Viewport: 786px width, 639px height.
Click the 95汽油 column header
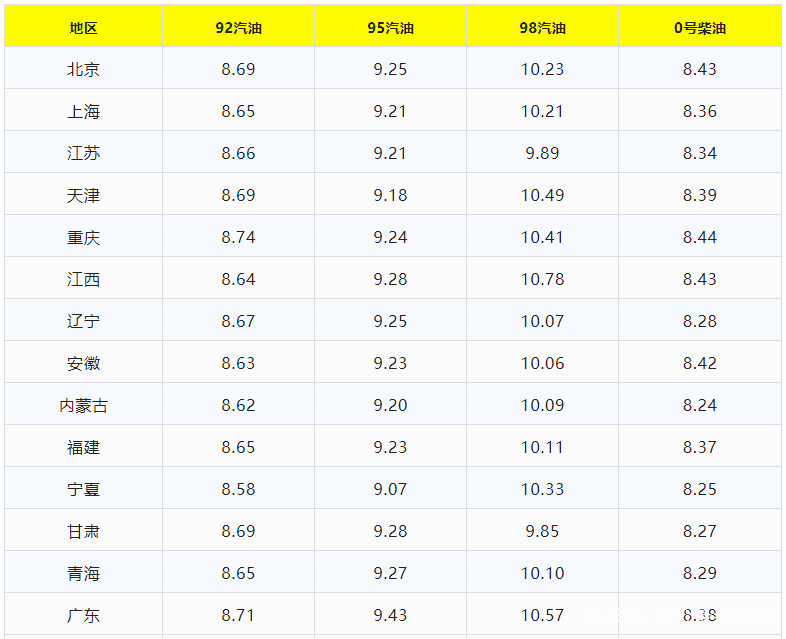coord(390,28)
